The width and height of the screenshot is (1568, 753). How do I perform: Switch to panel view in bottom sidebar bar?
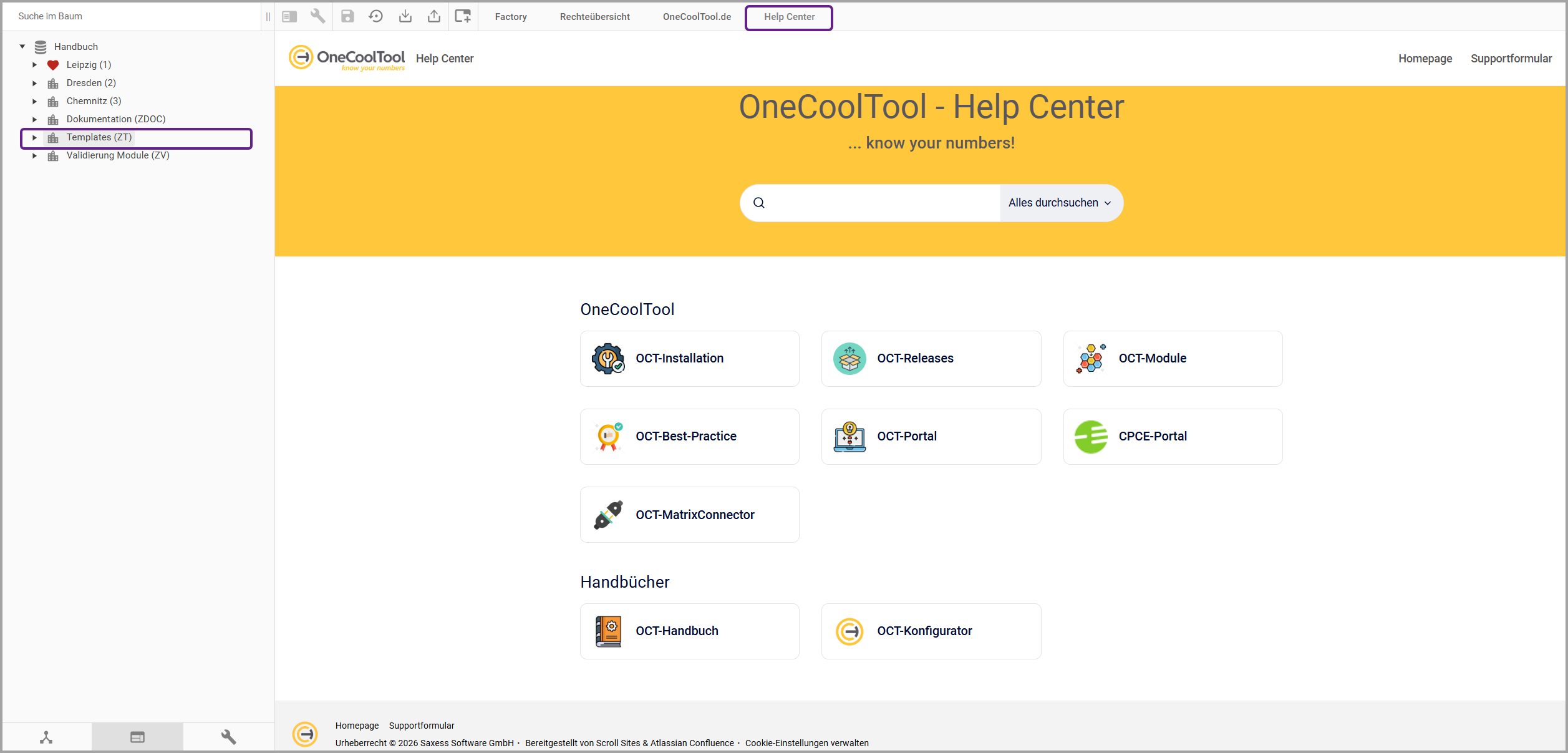(x=137, y=737)
